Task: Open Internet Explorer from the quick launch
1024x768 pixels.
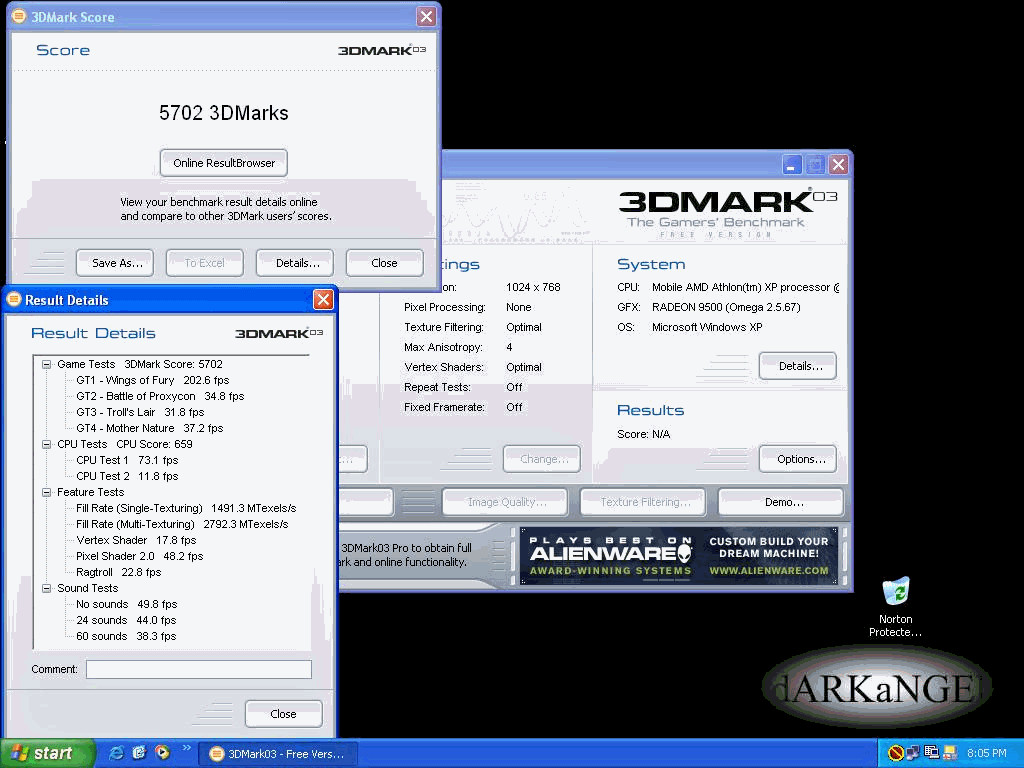Action: click(x=116, y=753)
